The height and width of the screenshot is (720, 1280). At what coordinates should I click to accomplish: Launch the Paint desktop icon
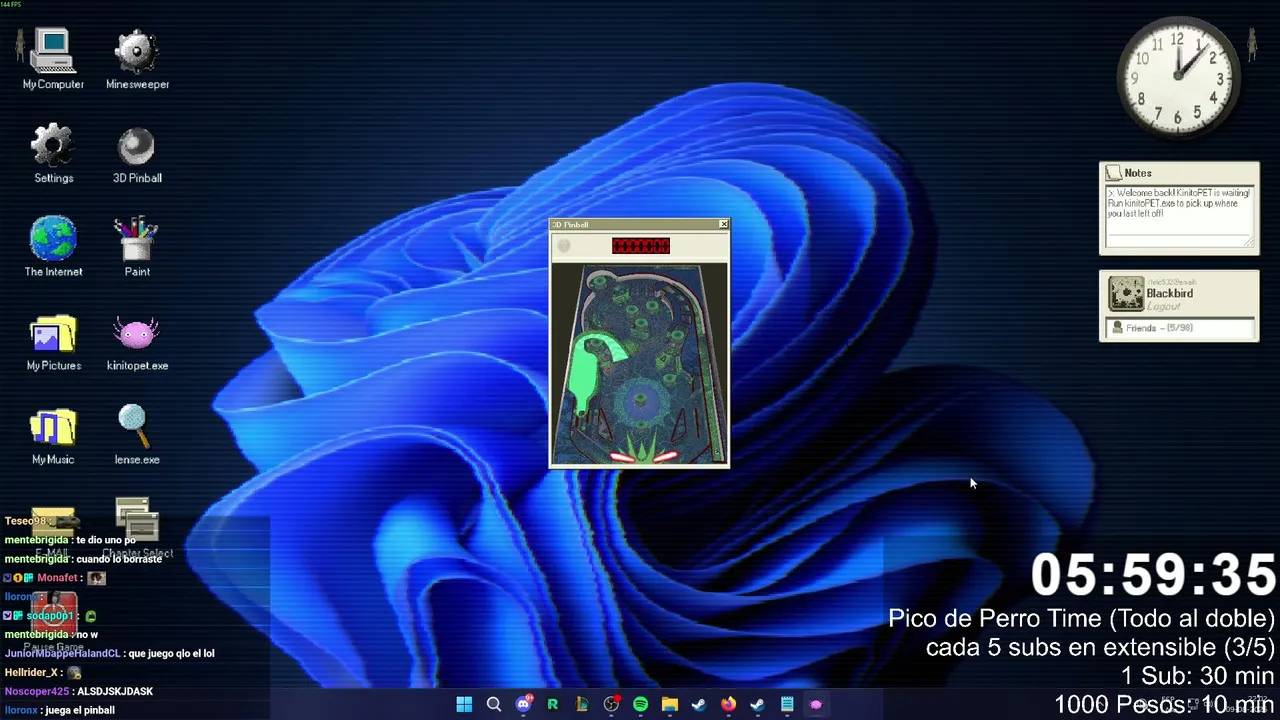point(137,246)
